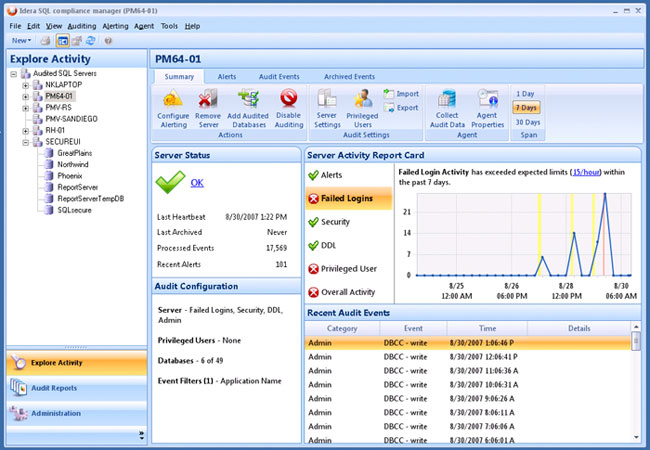
Task: Show Security report card
Action: (x=349, y=222)
